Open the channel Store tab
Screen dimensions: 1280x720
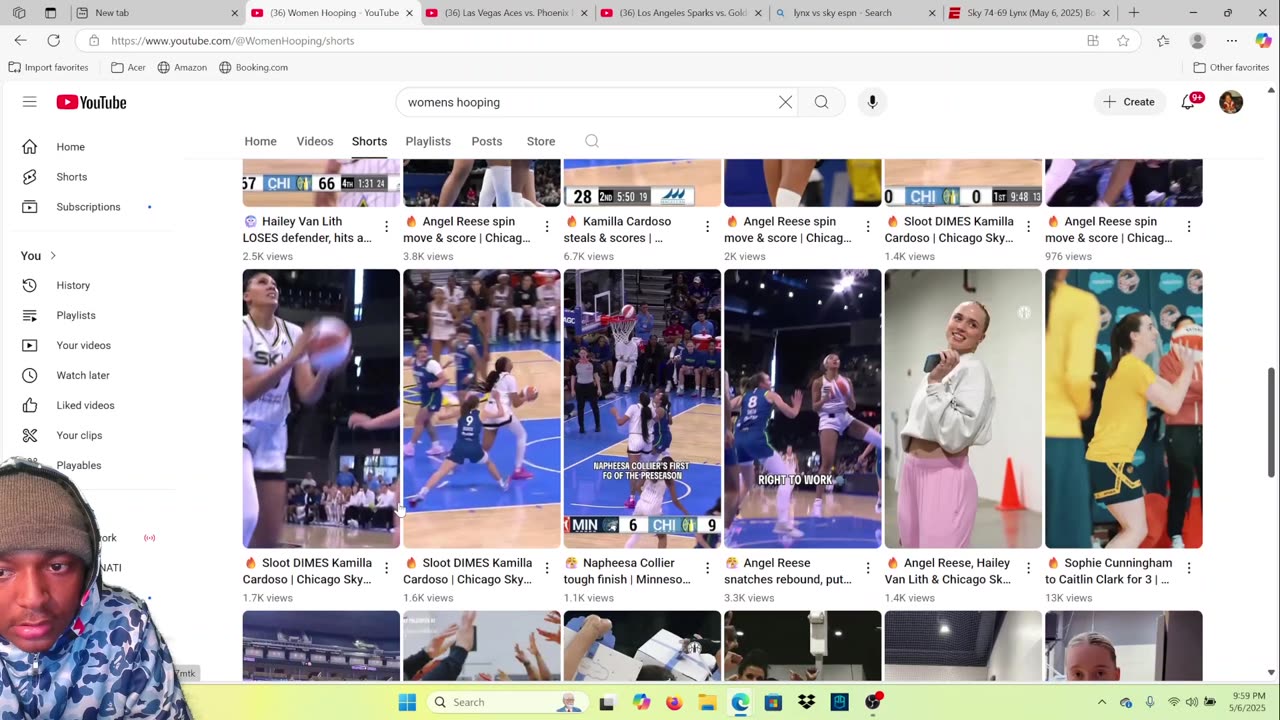541,141
